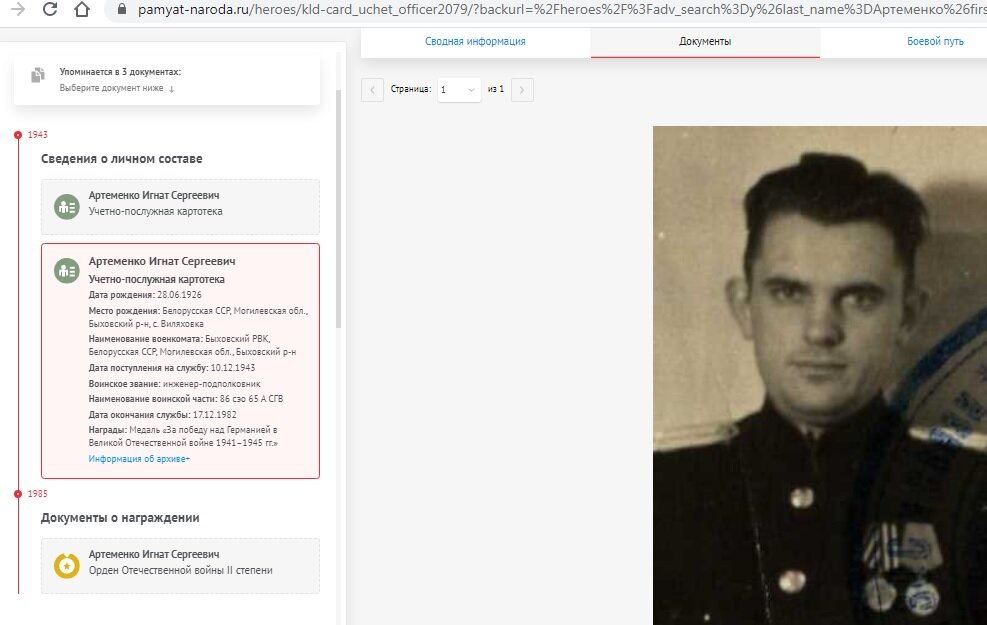Go to the next document page arrow
987x625 pixels.
coord(522,90)
